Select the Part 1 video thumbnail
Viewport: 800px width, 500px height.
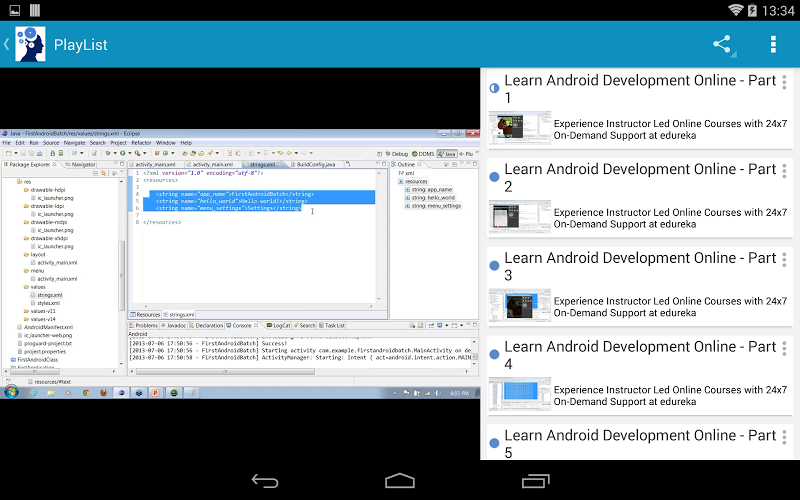[519, 128]
